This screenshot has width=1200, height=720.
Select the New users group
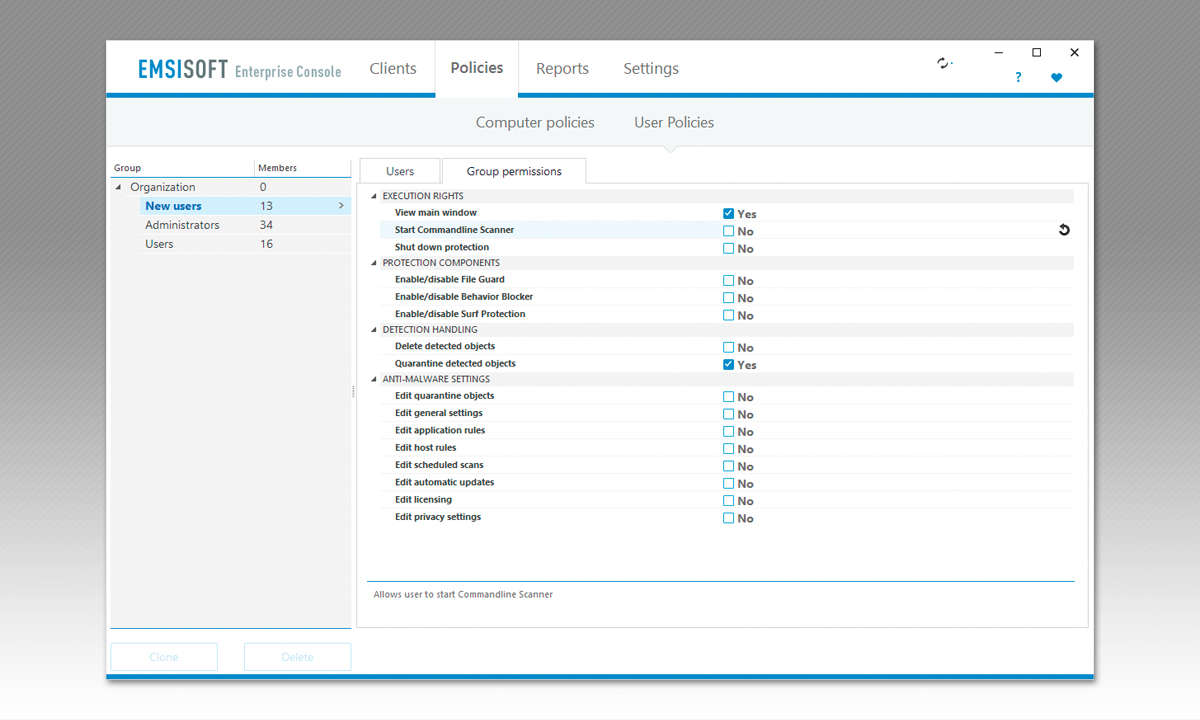tap(173, 206)
